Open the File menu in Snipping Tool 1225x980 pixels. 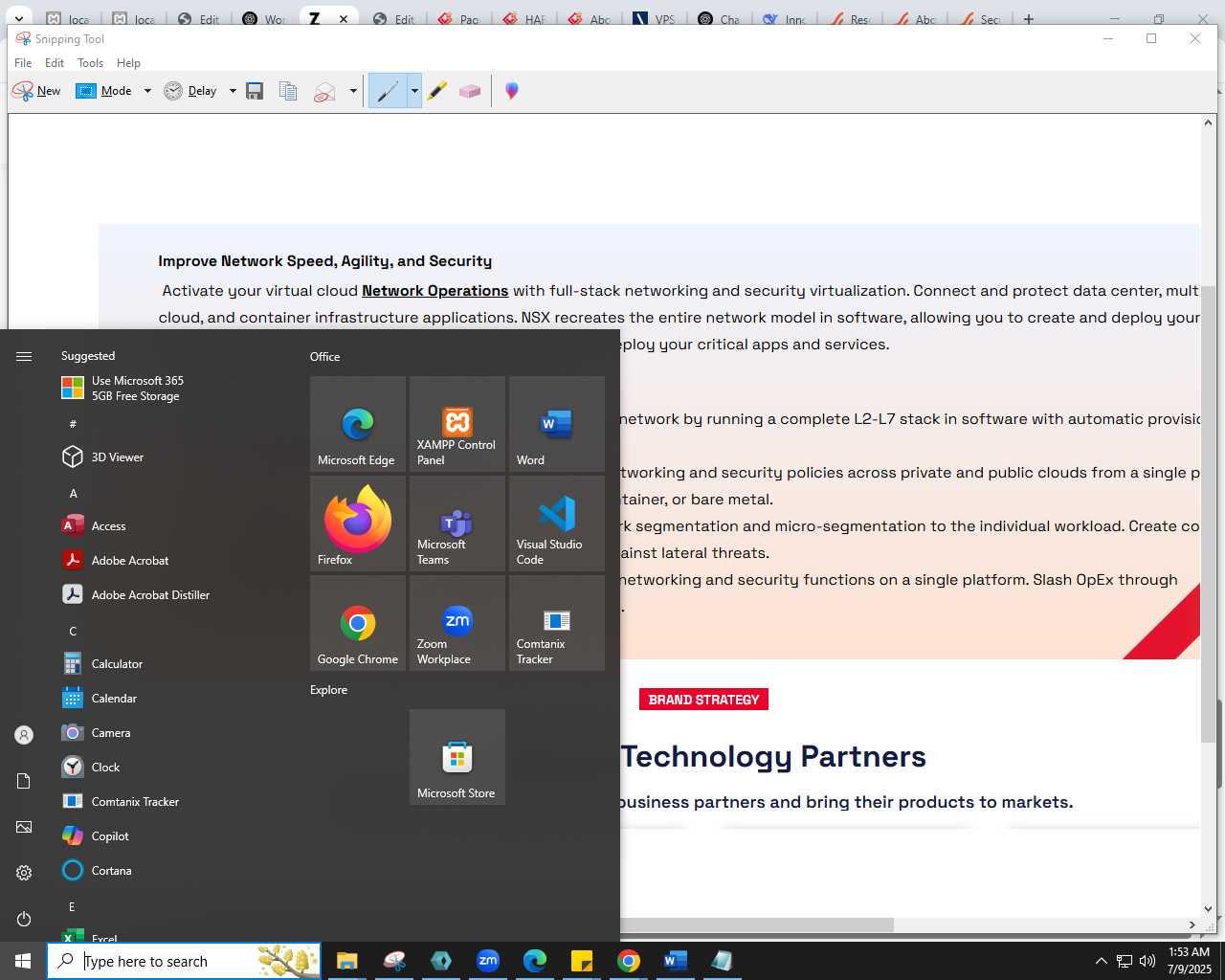point(23,63)
